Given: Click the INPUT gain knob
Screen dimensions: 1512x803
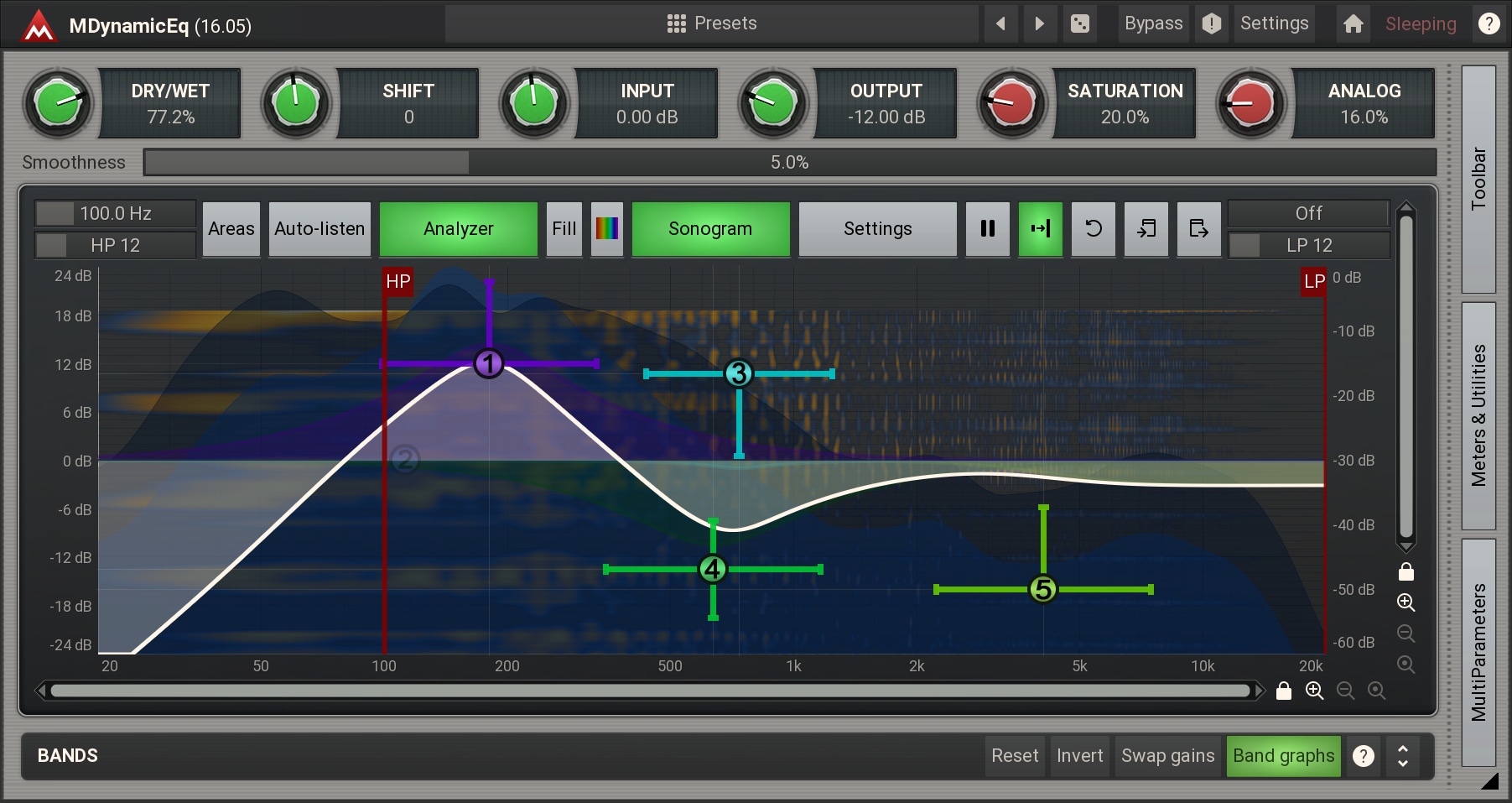Looking at the screenshot, I should (534, 103).
